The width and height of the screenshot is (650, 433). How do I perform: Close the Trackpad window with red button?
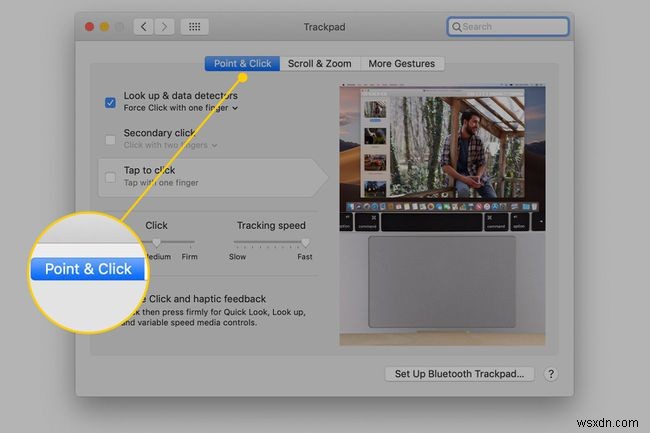(x=89, y=27)
